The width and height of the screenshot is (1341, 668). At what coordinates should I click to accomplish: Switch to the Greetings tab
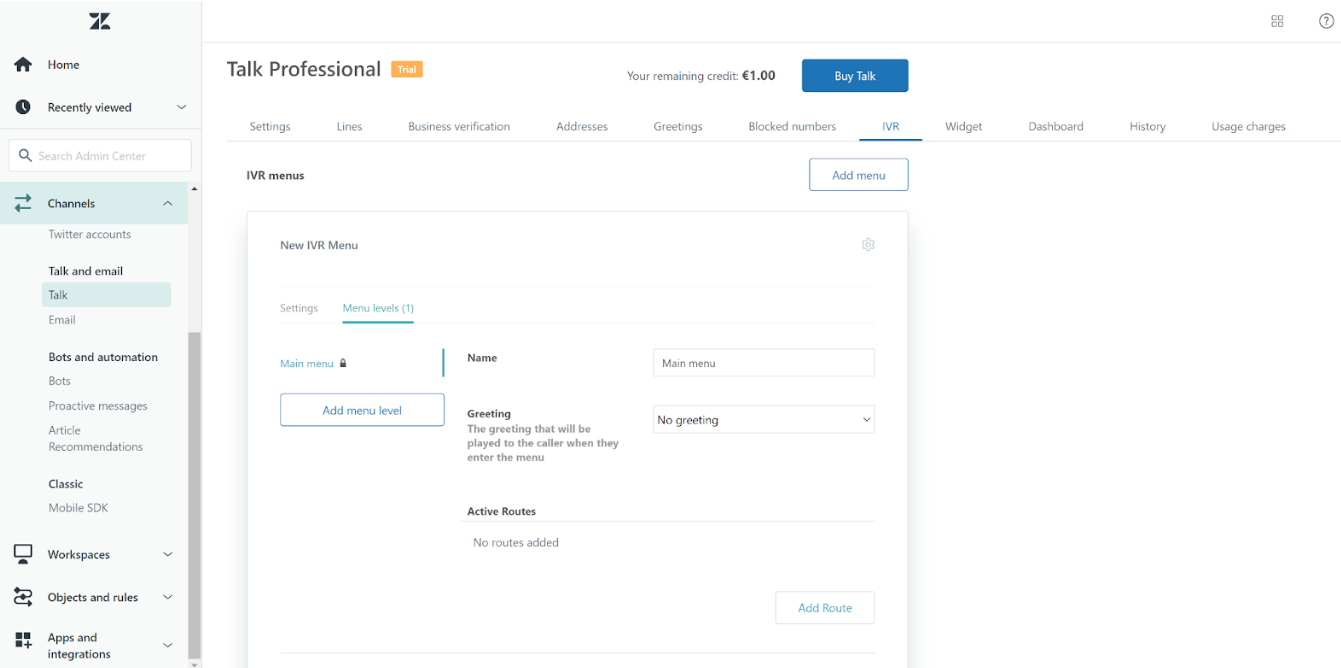pyautogui.click(x=677, y=127)
